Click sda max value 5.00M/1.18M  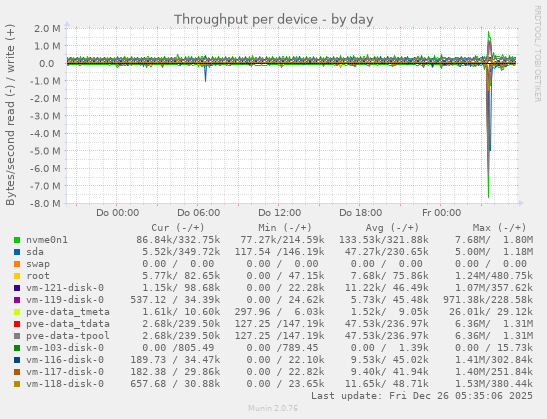[494, 252]
